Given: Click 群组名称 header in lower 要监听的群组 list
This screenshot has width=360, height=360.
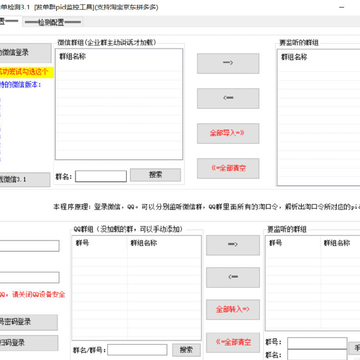Looking at the screenshot, I should click(337, 243).
